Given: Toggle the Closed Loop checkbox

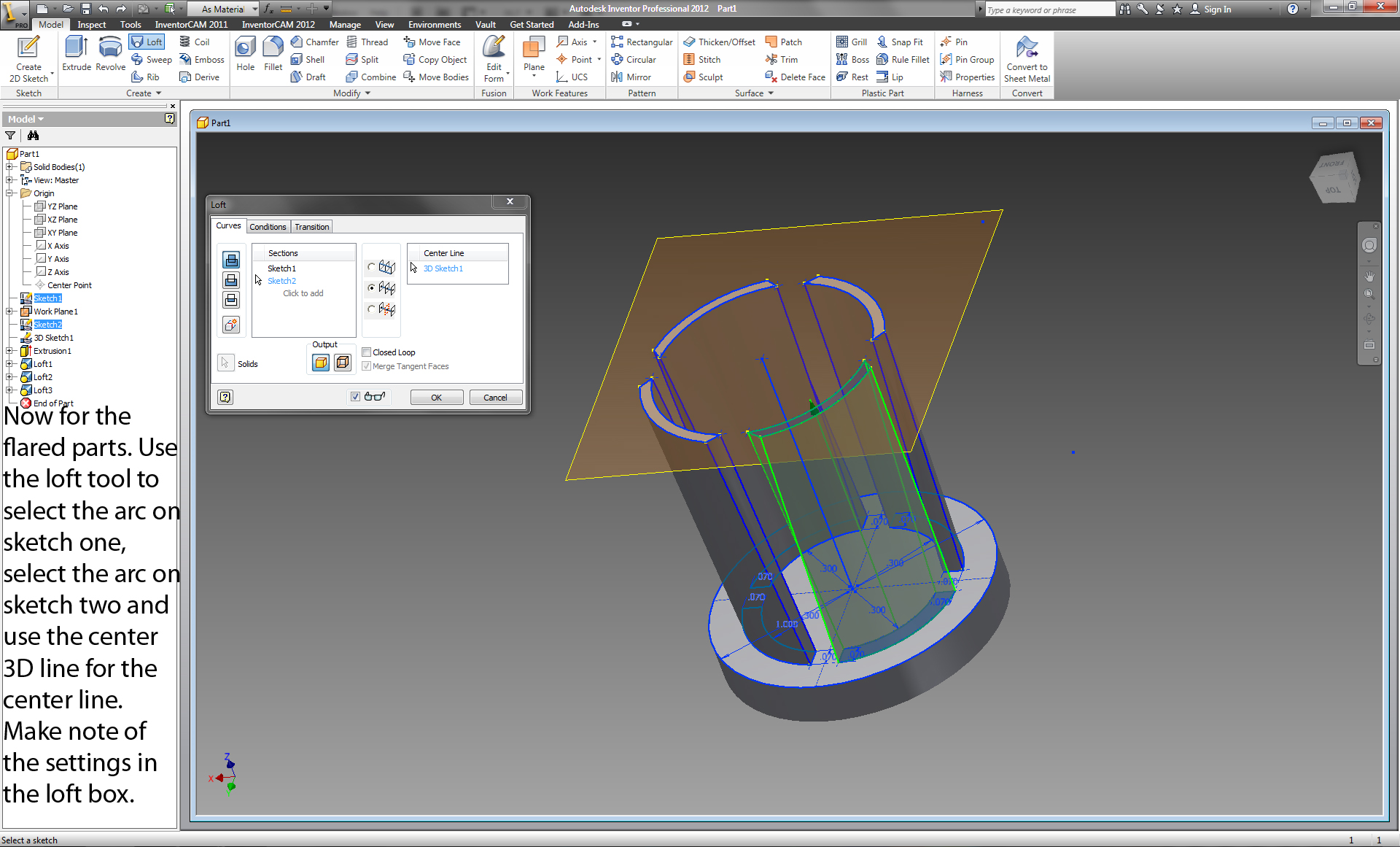Looking at the screenshot, I should click(367, 352).
